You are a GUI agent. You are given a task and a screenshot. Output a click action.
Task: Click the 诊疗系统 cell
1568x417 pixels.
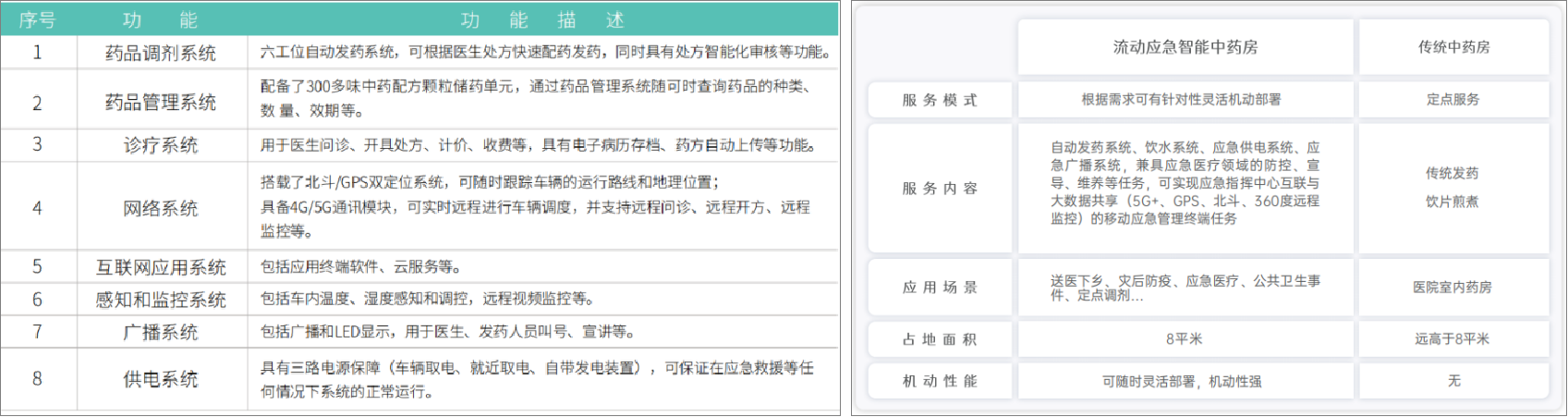(x=161, y=145)
